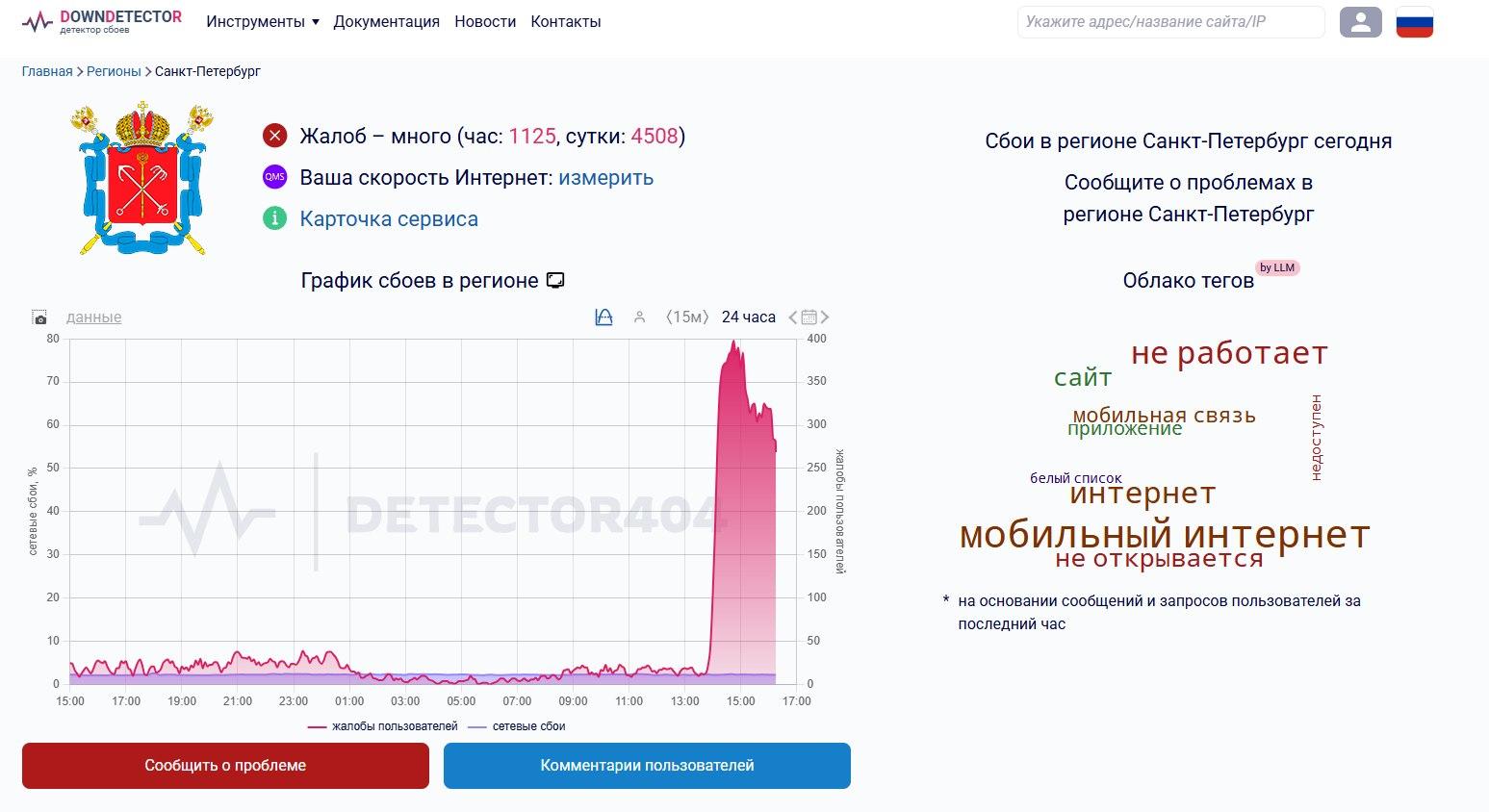1489x812 pixels.
Task: Open the Russian flag language selector
Action: tap(1414, 22)
